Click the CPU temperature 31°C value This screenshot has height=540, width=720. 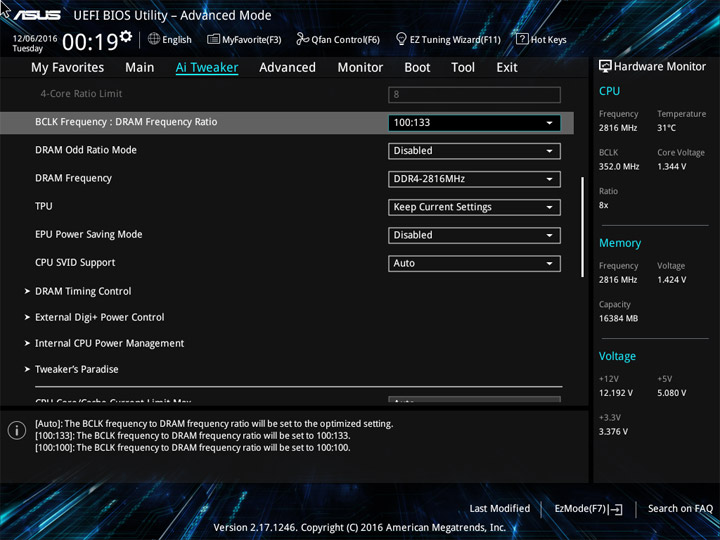[x=666, y=128]
